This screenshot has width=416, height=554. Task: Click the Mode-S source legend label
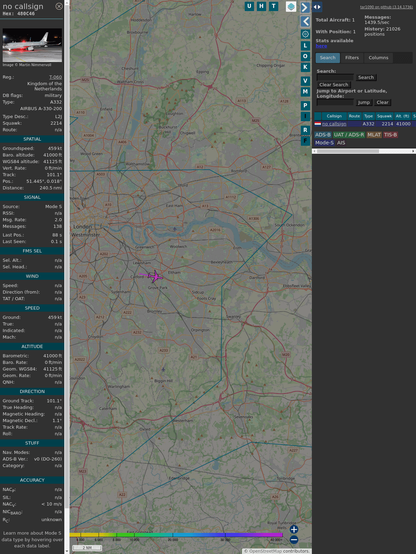click(x=324, y=142)
